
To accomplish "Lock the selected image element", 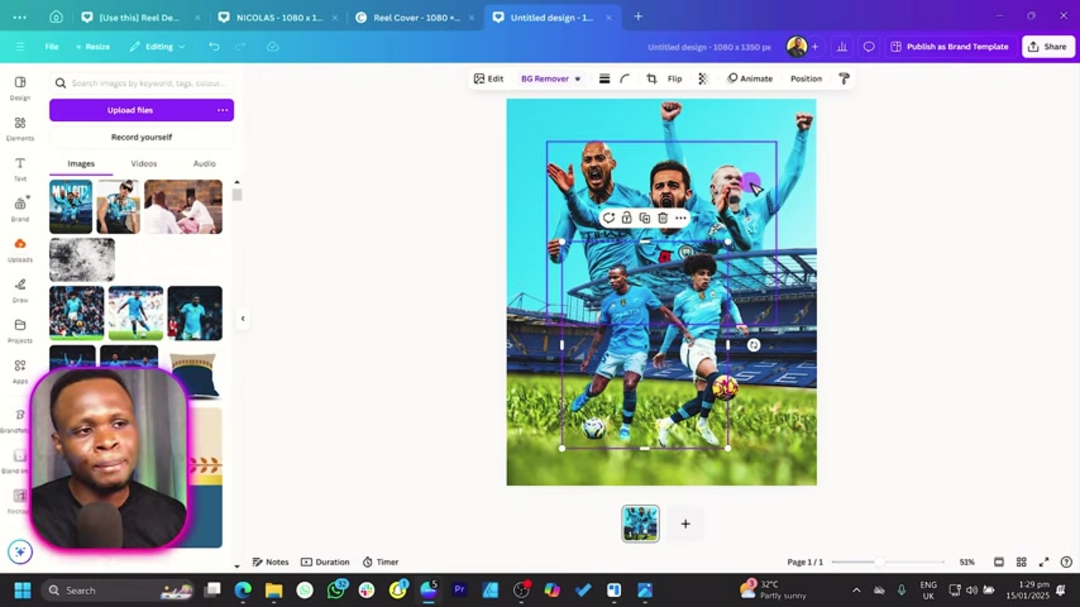I will click(626, 218).
